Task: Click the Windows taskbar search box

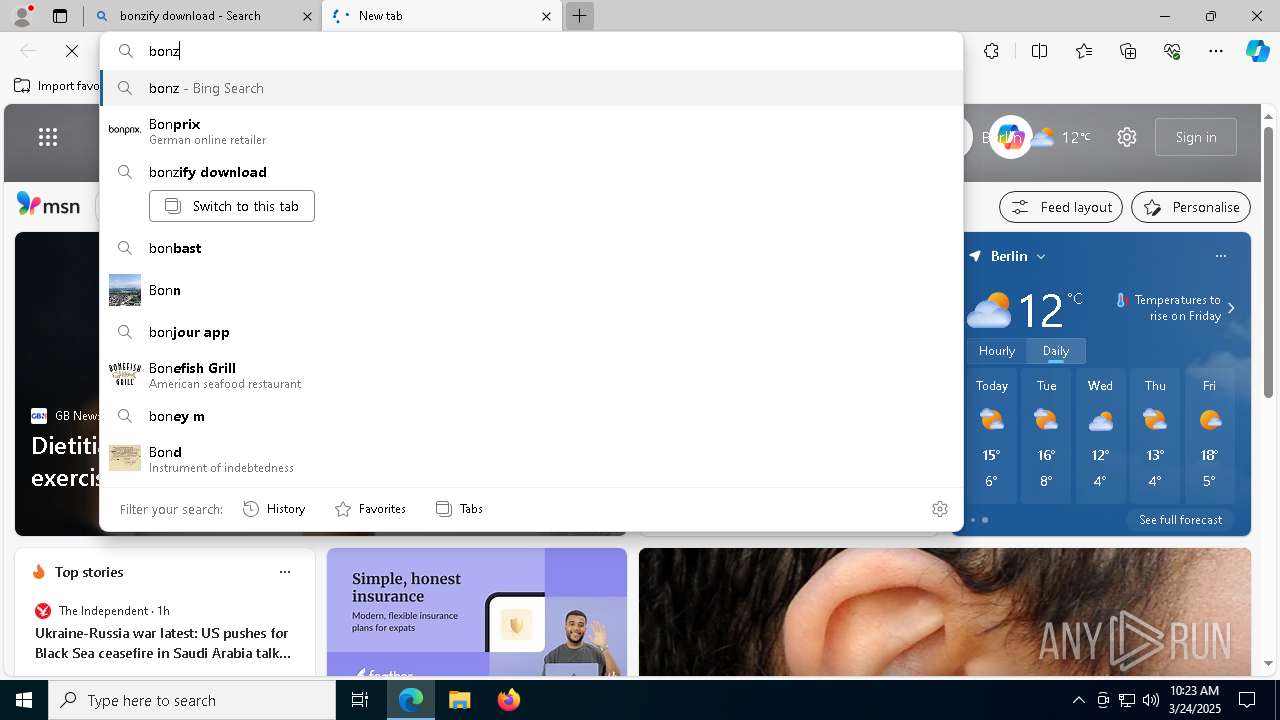Action: [x=192, y=700]
